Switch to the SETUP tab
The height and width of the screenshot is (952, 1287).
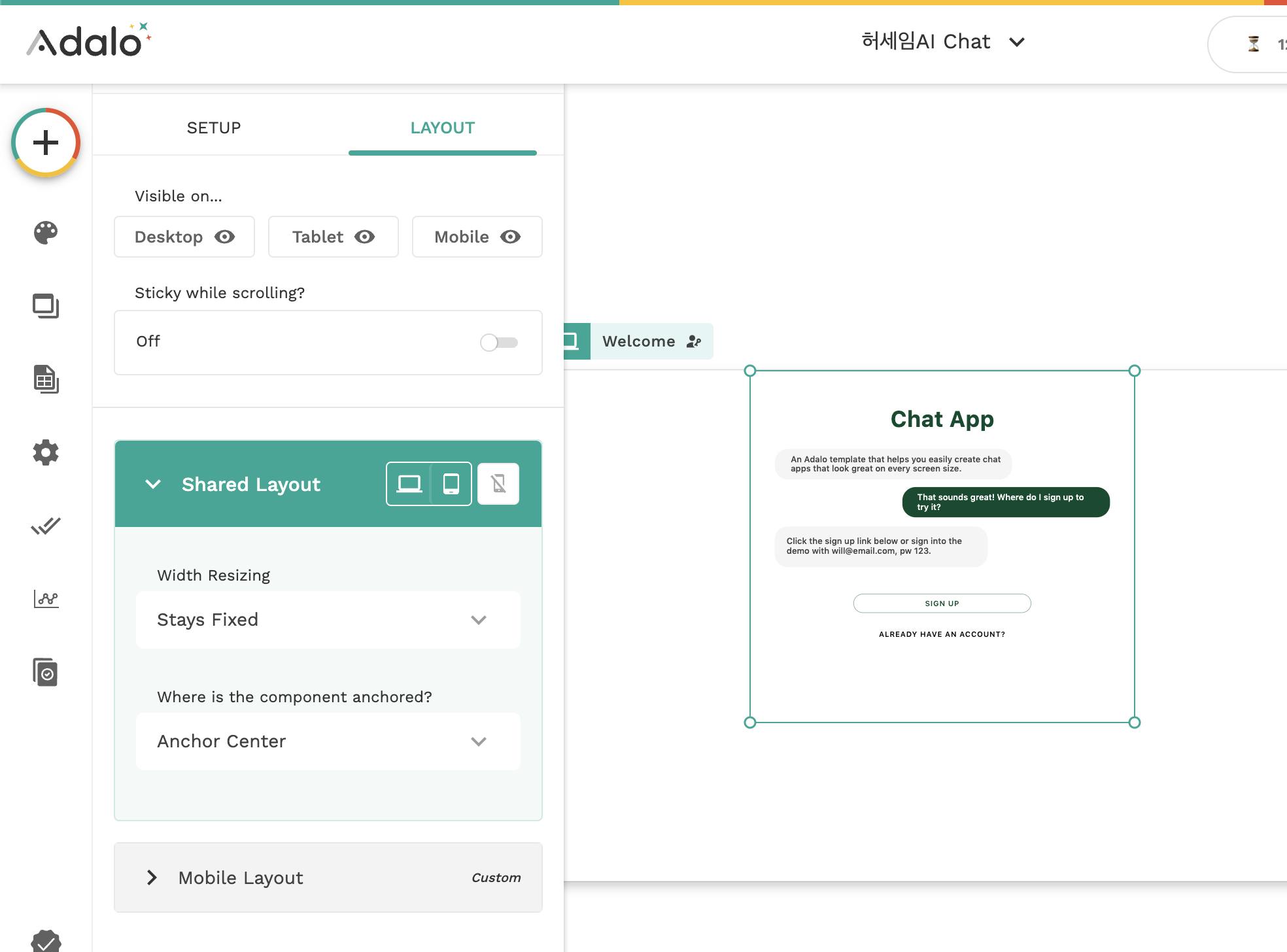[214, 127]
